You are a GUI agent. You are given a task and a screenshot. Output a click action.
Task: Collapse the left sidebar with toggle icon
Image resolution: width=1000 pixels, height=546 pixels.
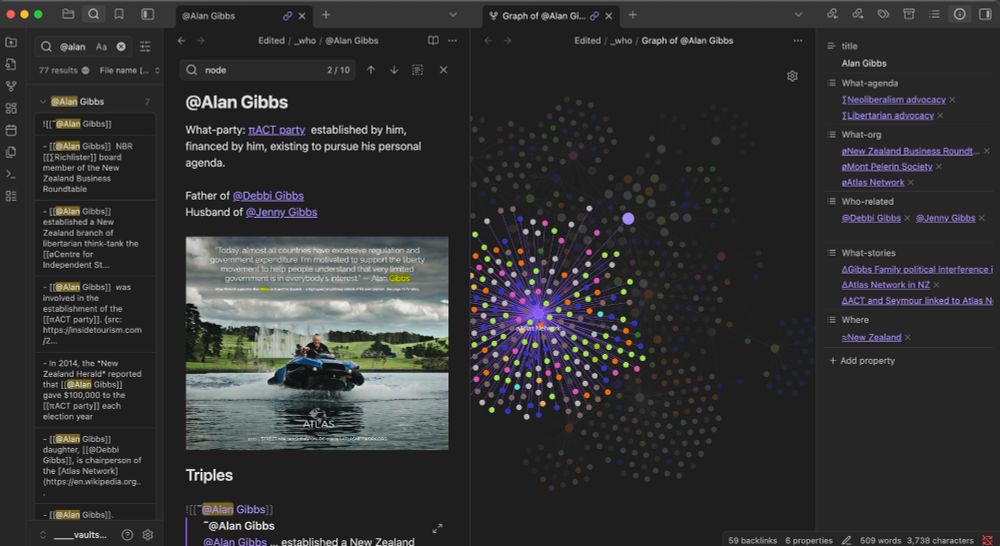(147, 14)
